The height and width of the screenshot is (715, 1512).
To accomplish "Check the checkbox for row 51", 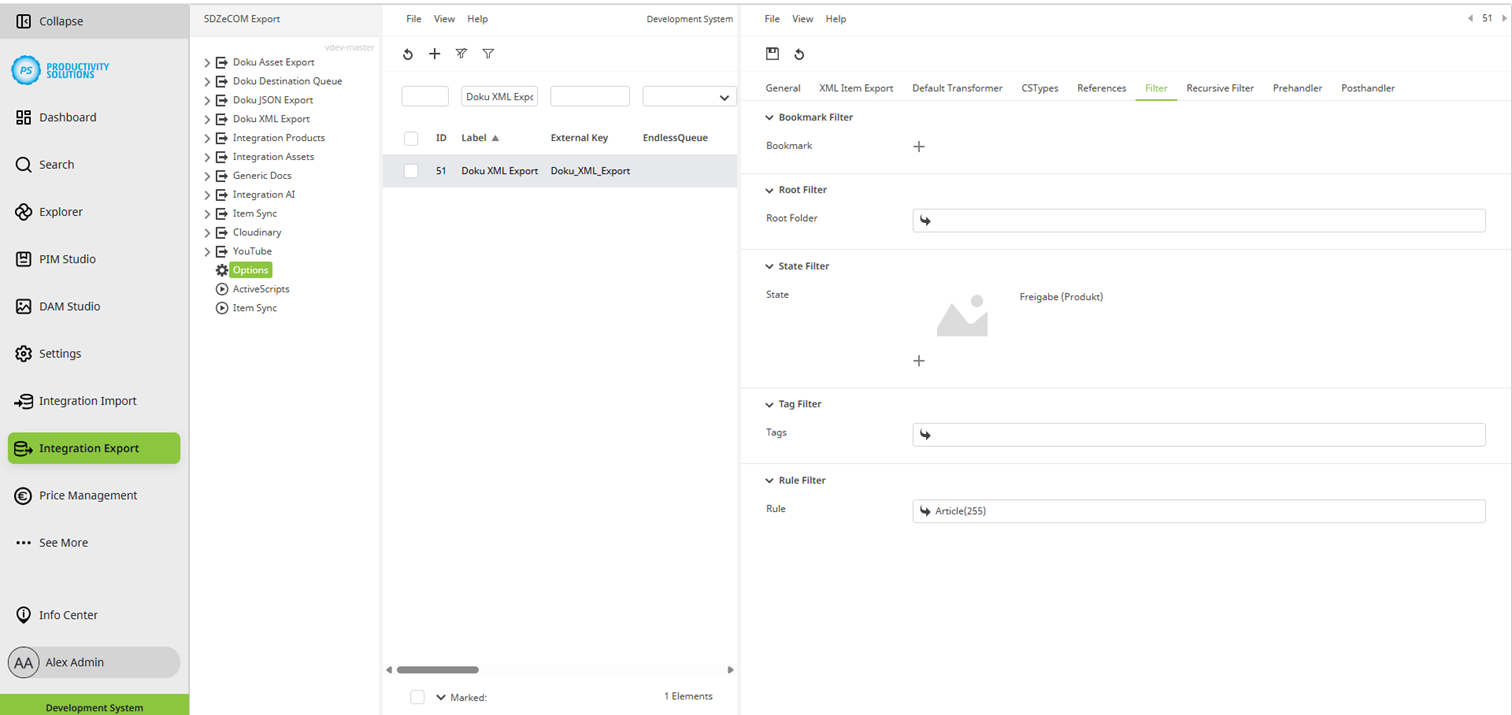I will [410, 170].
